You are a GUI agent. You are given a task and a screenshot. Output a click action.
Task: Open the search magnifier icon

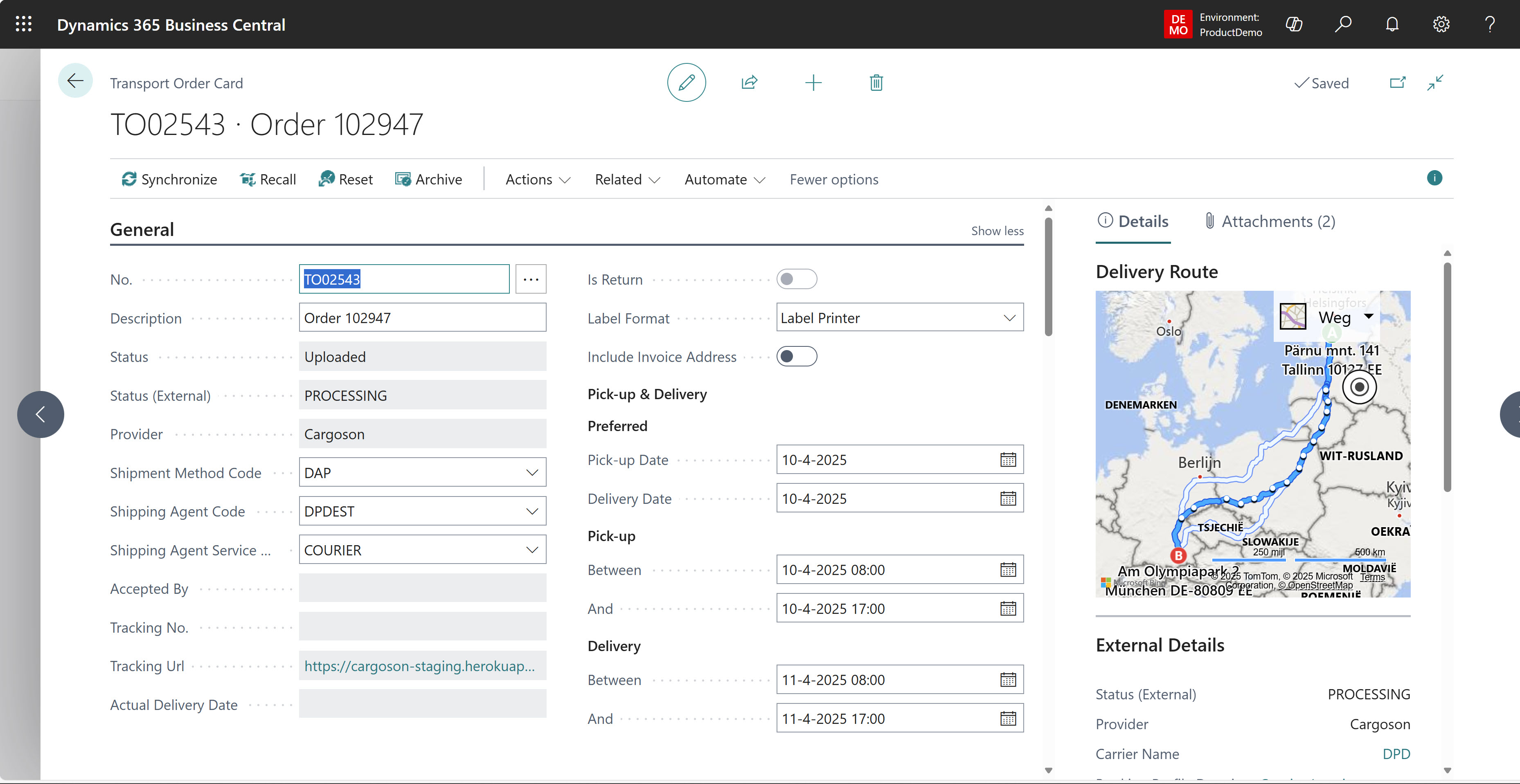click(x=1343, y=24)
